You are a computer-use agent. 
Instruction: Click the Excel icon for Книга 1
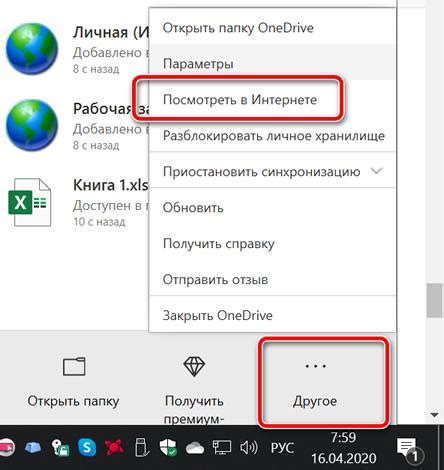(30, 202)
